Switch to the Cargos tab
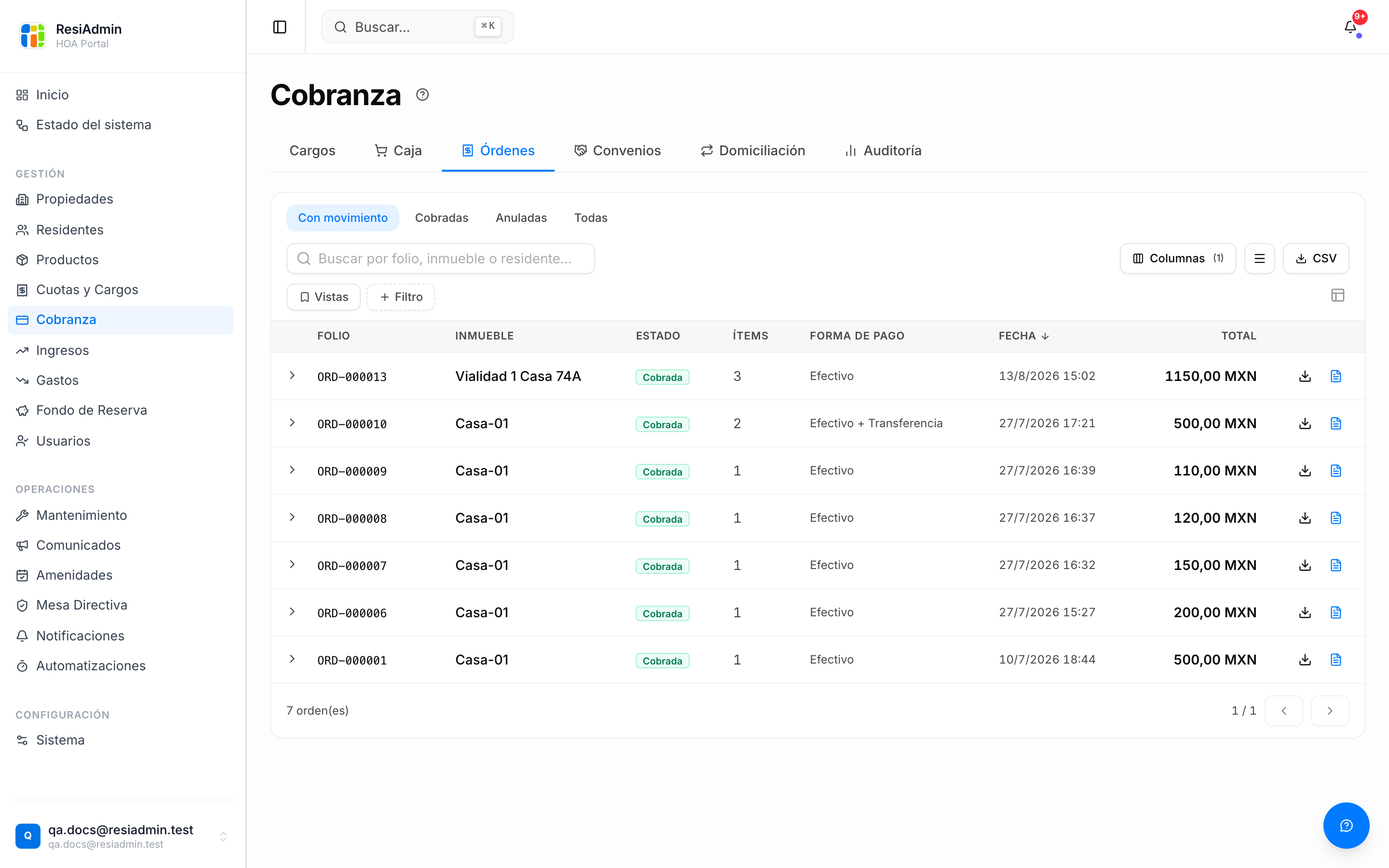 click(x=312, y=150)
